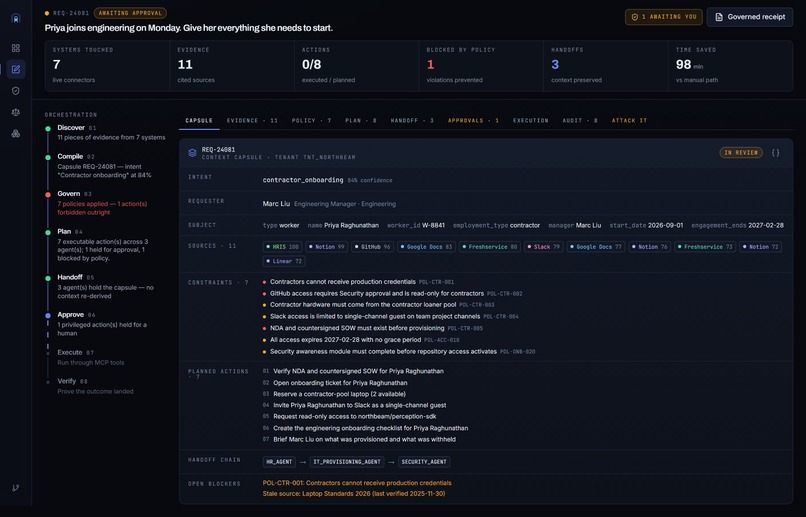Select the edit/compose icon in sidebar
The image size is (806, 517).
click(x=16, y=69)
